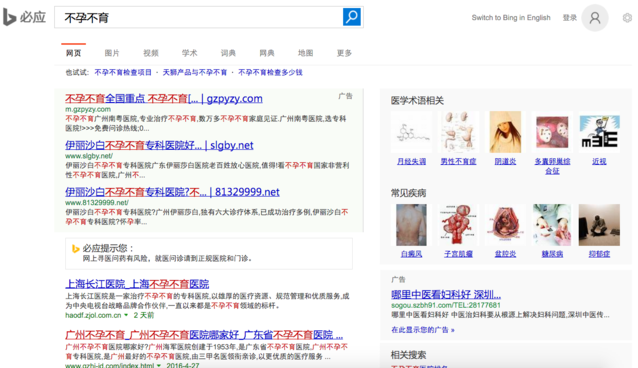
Task: Select the 视频 tab
Action: click(151, 53)
